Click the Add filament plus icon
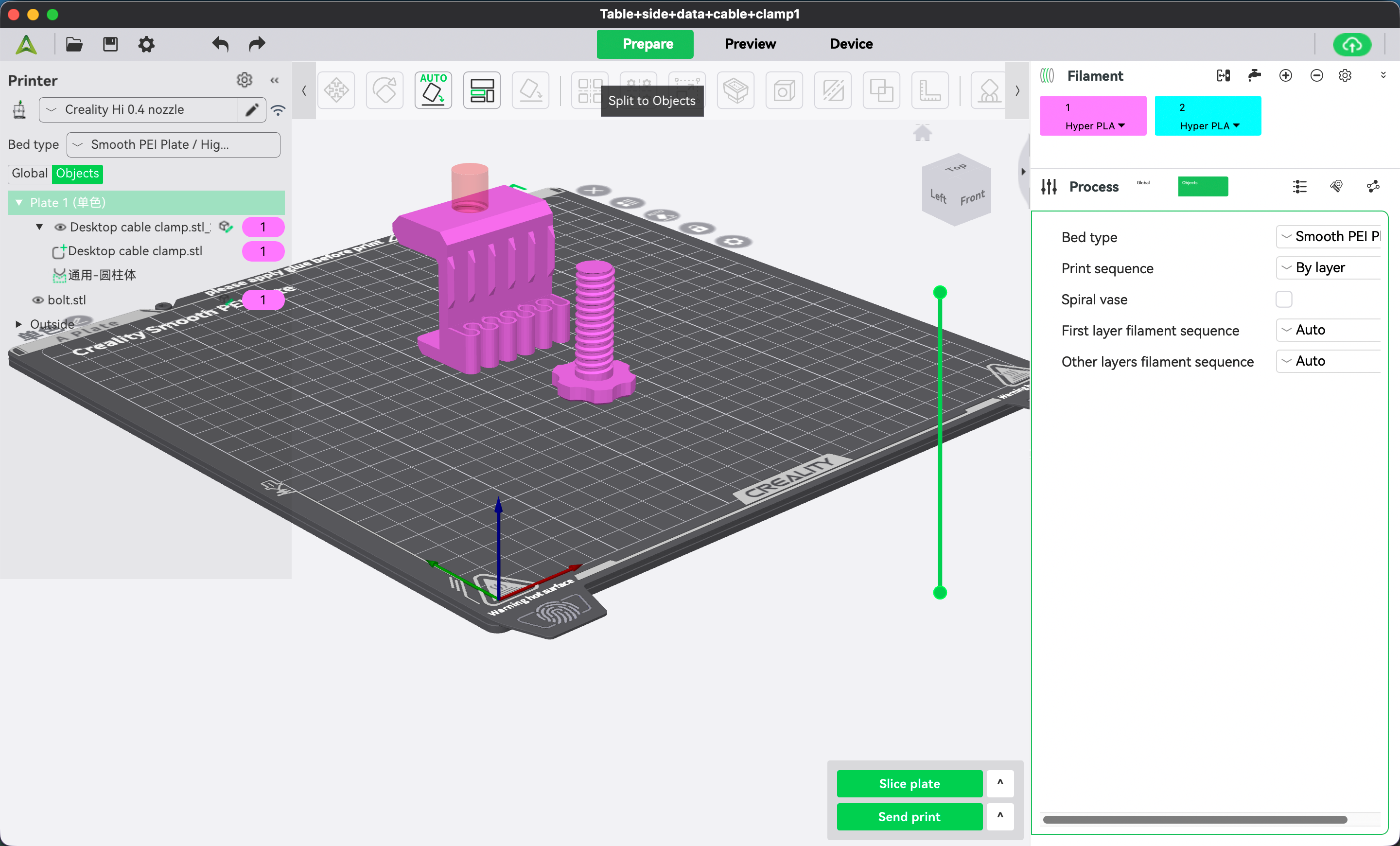Viewport: 1400px width, 846px height. [1285, 75]
